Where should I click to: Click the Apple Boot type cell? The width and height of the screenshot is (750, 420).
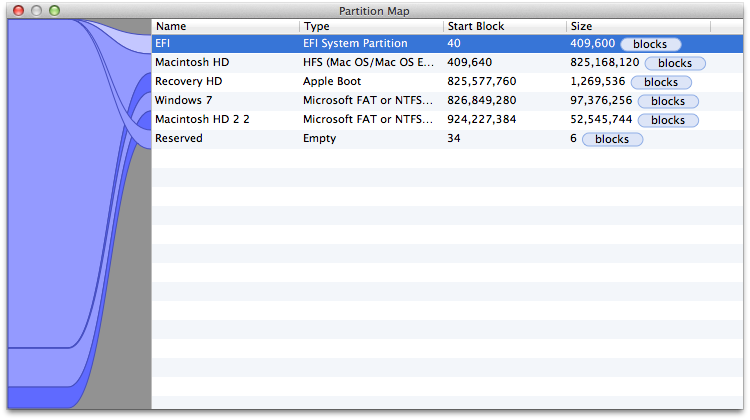332,81
